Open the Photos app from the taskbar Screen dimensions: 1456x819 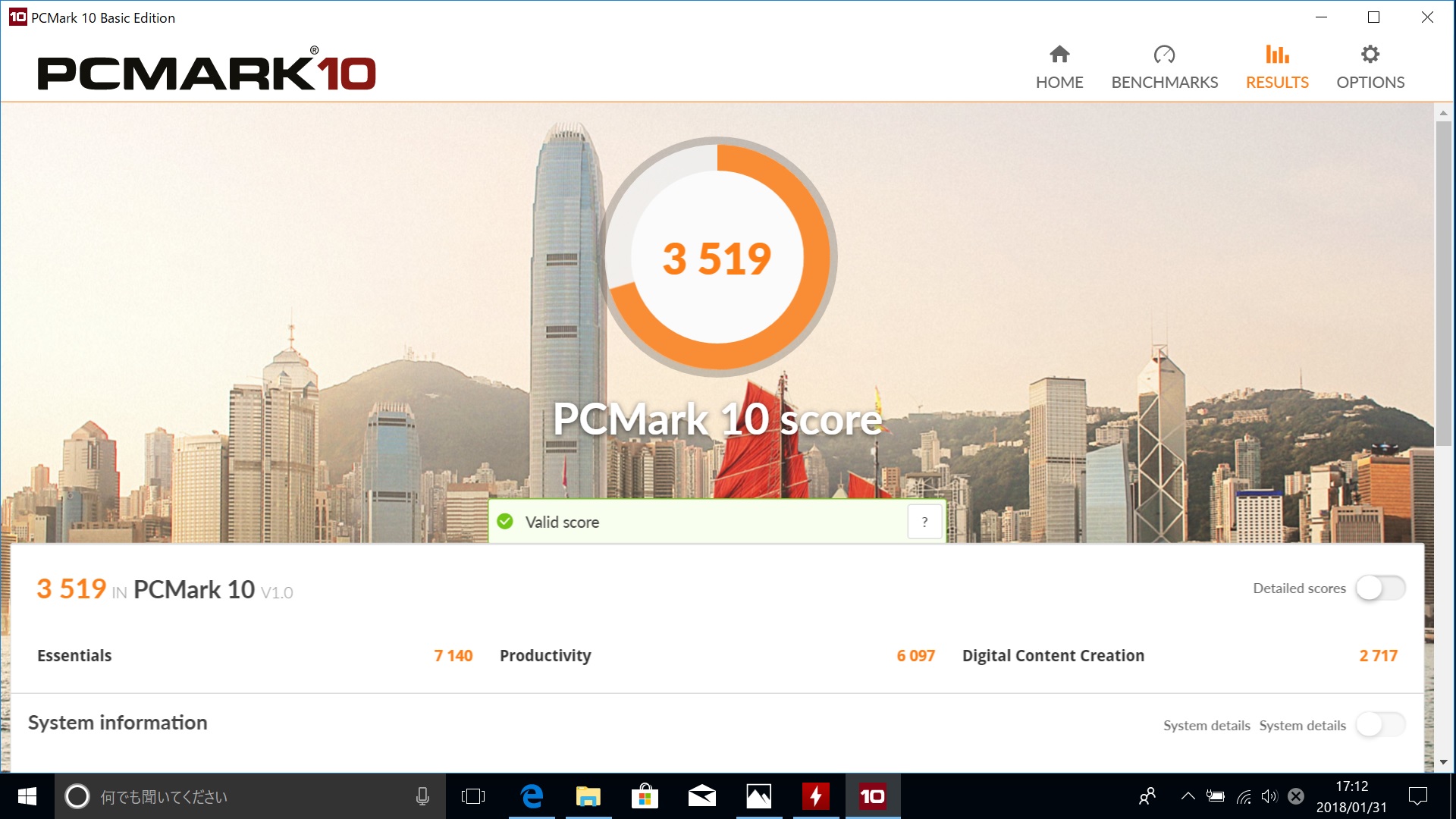point(758,796)
